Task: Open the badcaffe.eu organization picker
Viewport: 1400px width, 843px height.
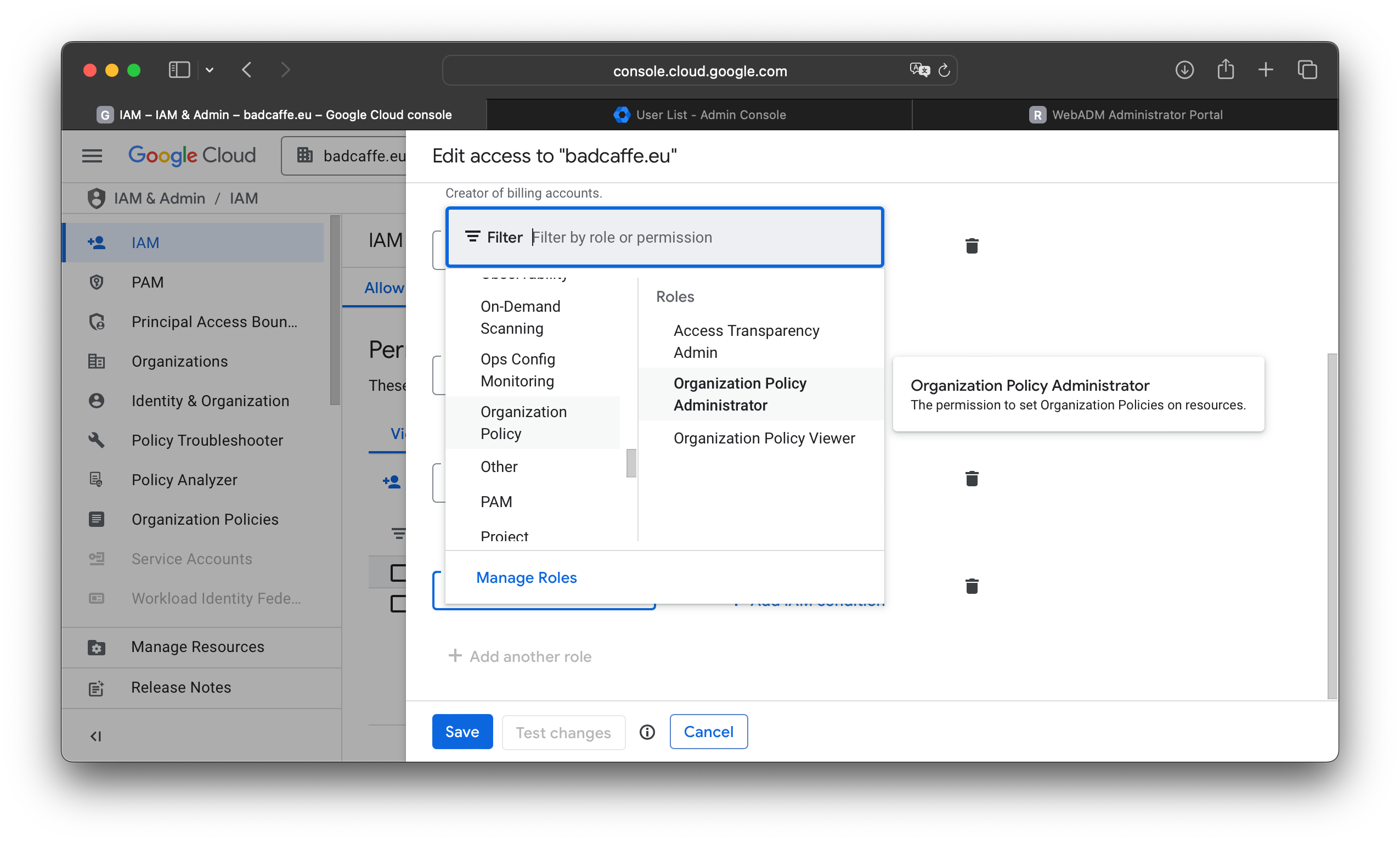Action: 344,155
